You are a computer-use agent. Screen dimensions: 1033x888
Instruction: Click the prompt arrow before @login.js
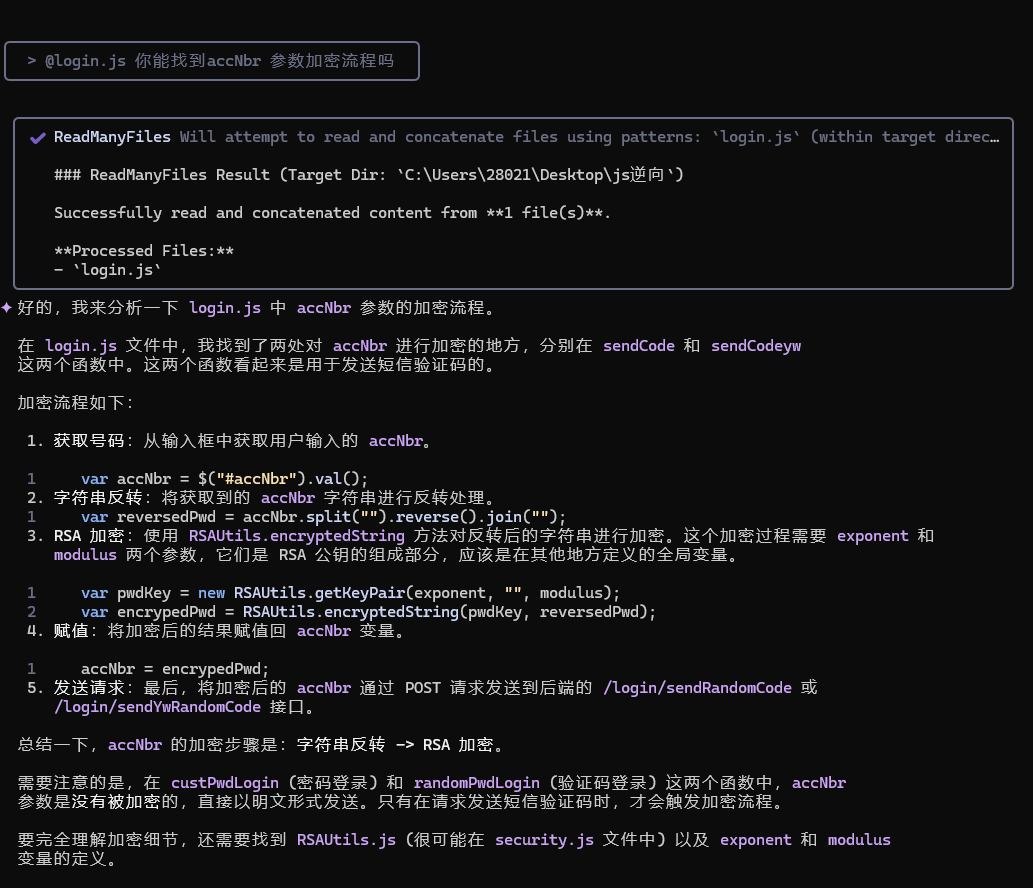tap(32, 61)
